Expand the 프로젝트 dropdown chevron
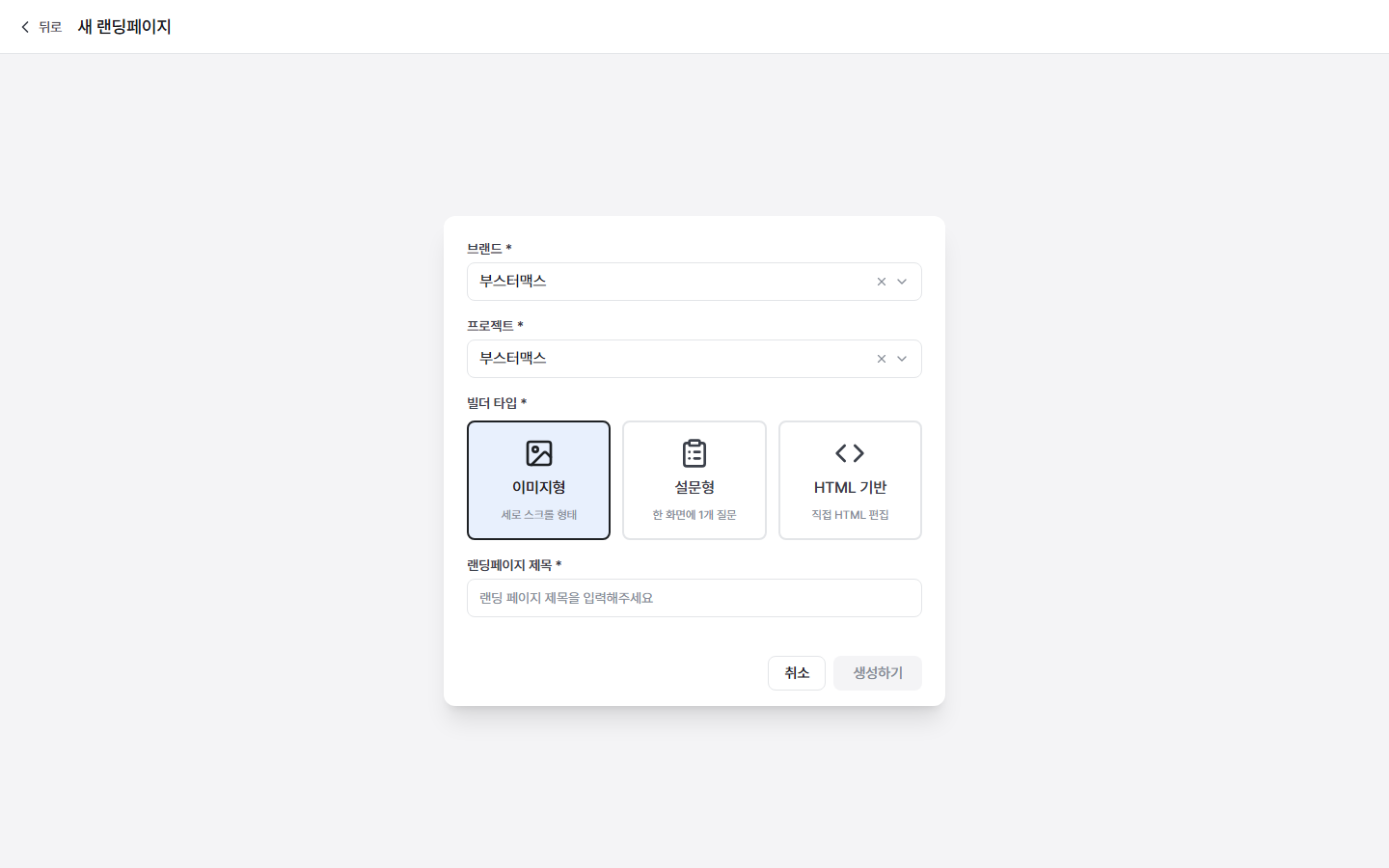Viewport: 1389px width, 868px height. [902, 359]
